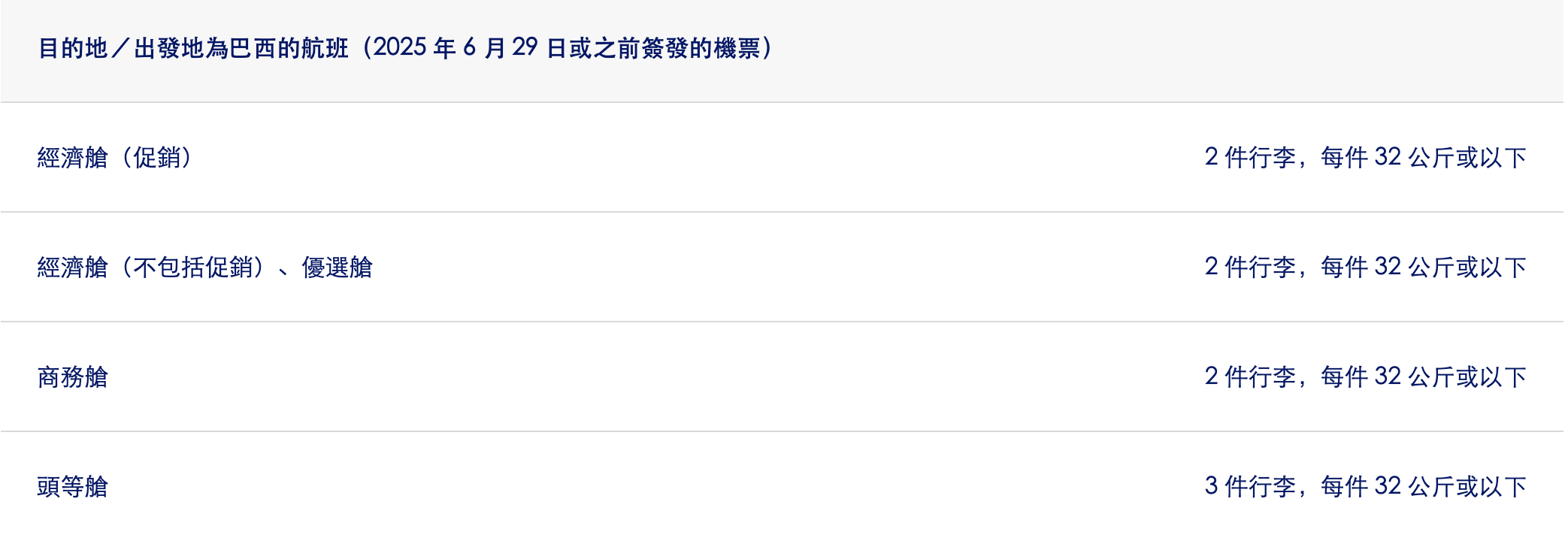Click 航班 in the table header
Screen dimensions: 1568x538
point(325,48)
